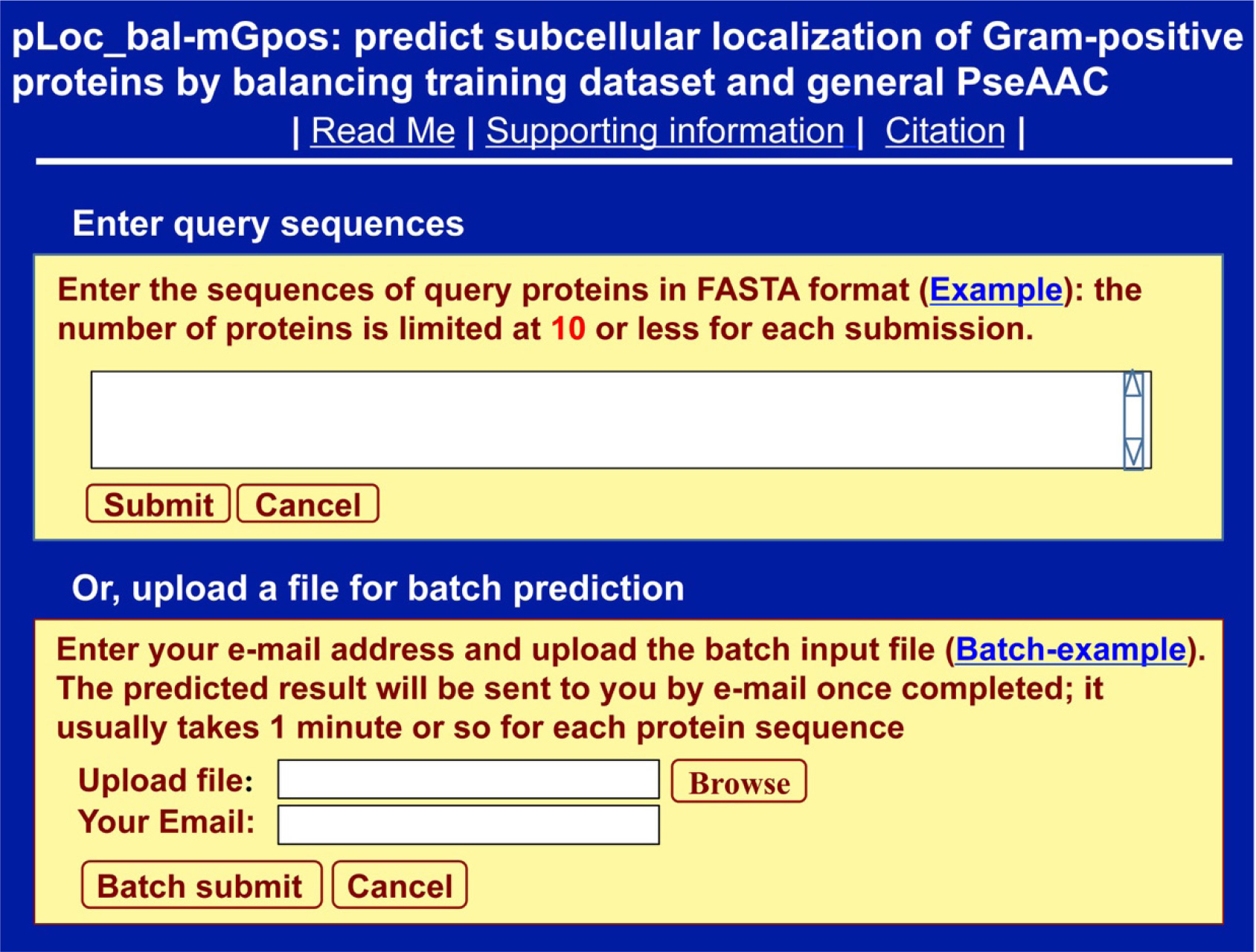Click the 'Or, upload a file' heading
This screenshot has height=952, width=1256.
(x=377, y=588)
